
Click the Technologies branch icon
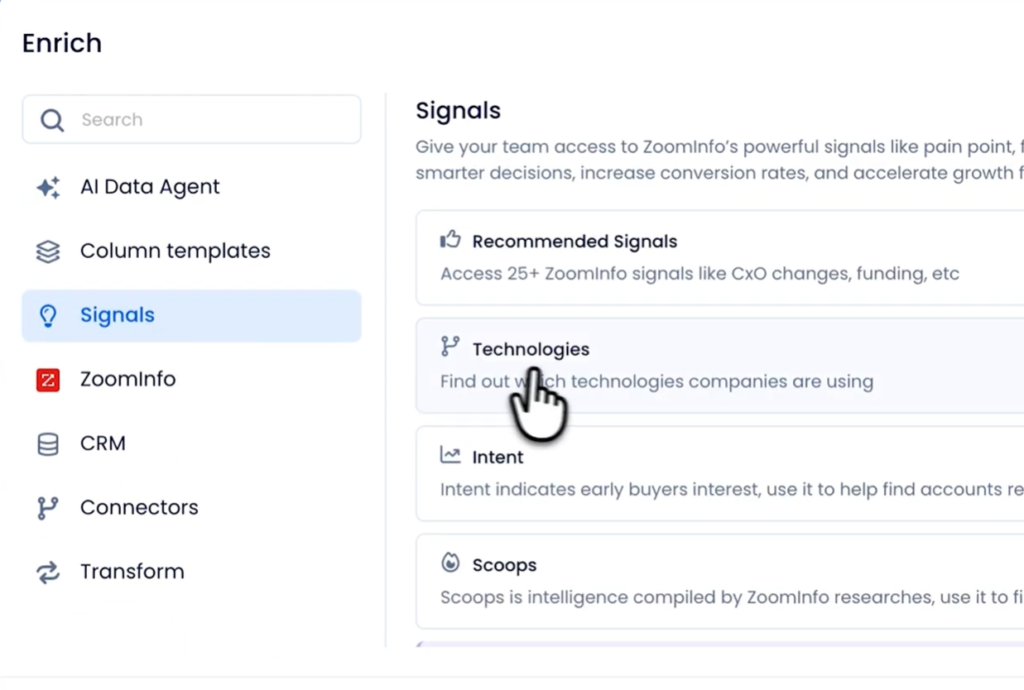coord(450,347)
